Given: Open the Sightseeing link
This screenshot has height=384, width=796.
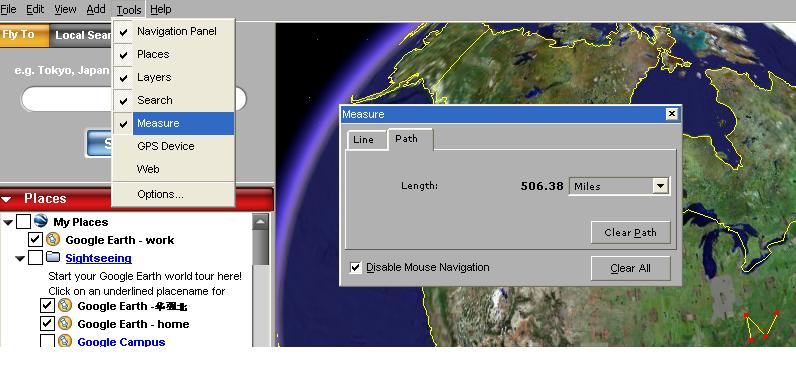Looking at the screenshot, I should point(98,258).
